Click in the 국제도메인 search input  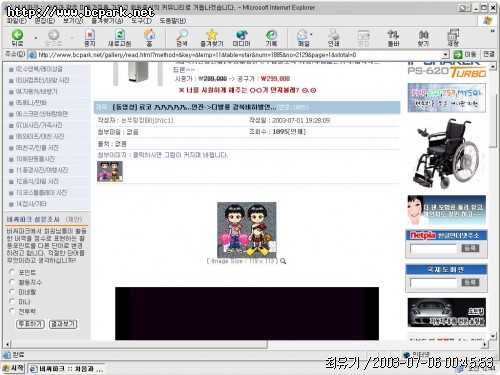pos(433,283)
